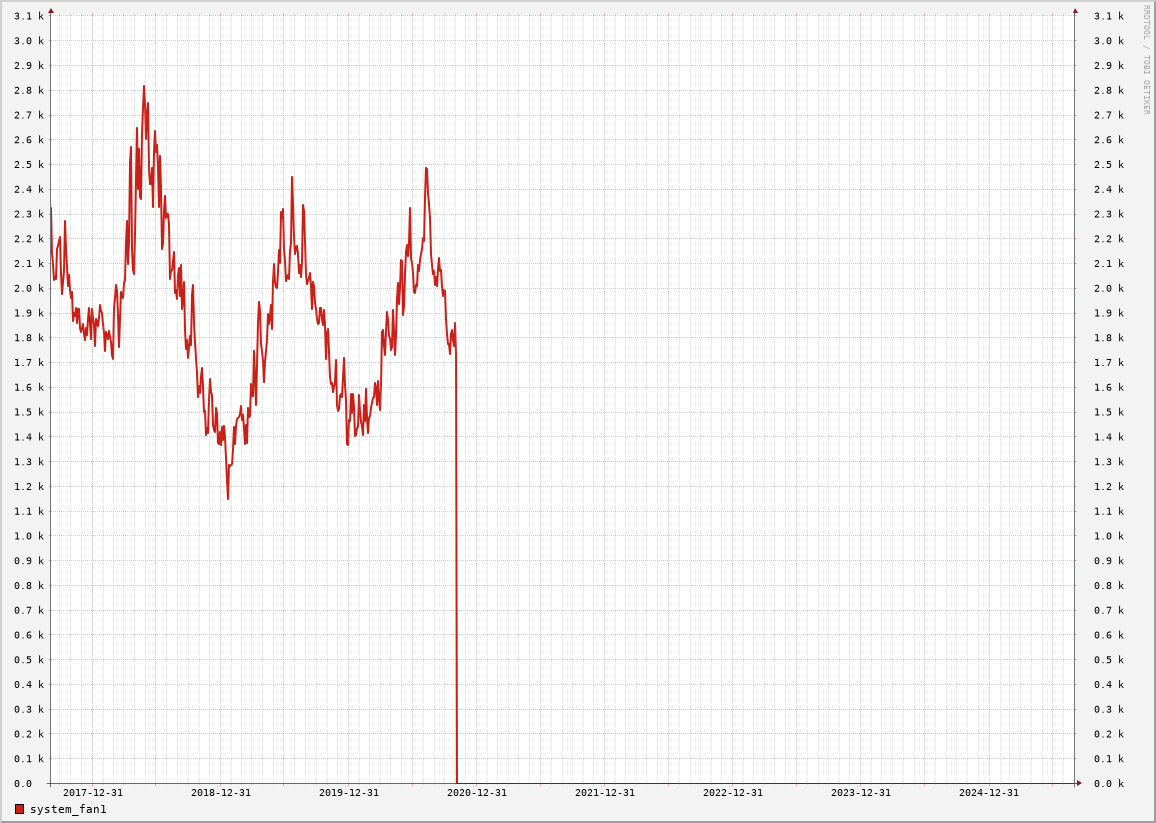Click the red system_fan1 legend color swatch
This screenshot has height=823, width=1156.
19,809
